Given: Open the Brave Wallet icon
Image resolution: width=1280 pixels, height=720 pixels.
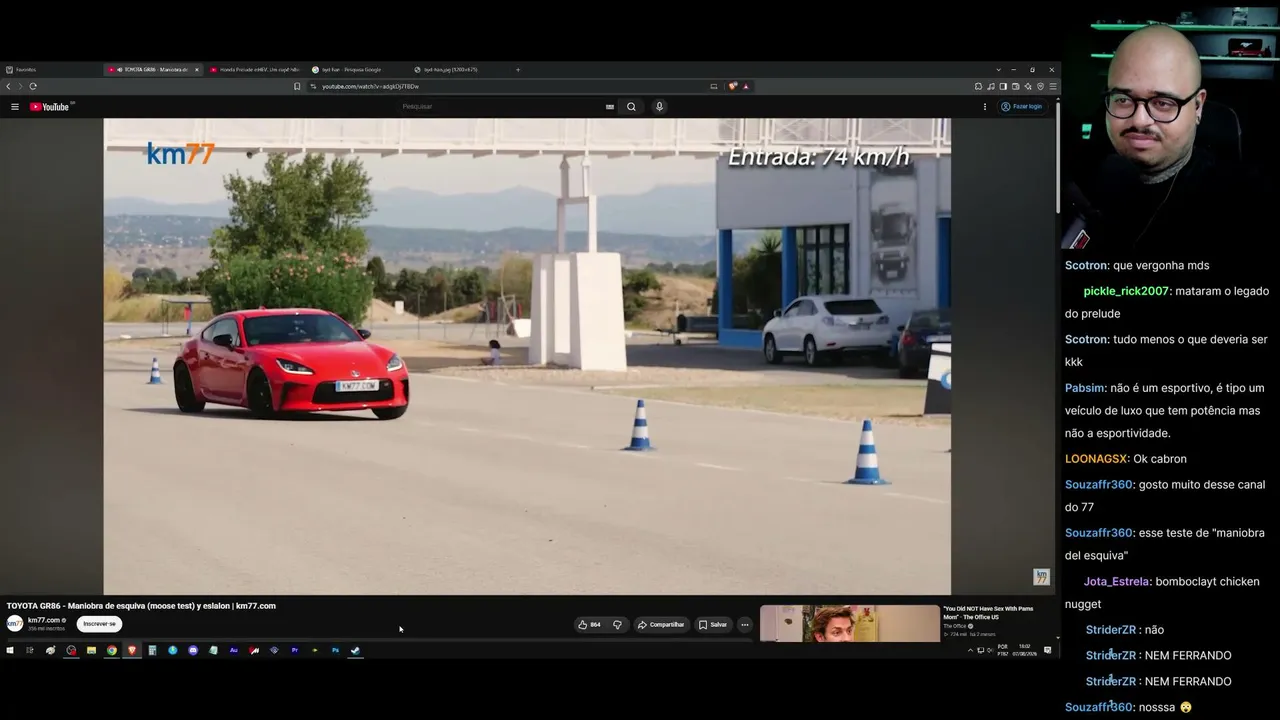Looking at the screenshot, I should (x=1016, y=86).
